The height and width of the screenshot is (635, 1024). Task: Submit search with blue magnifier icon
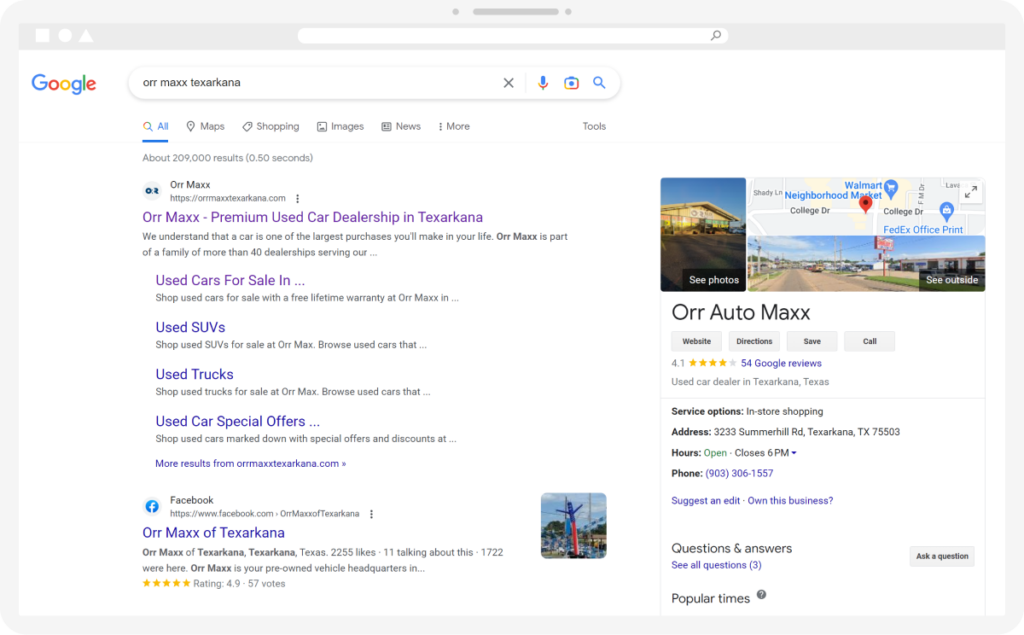599,82
